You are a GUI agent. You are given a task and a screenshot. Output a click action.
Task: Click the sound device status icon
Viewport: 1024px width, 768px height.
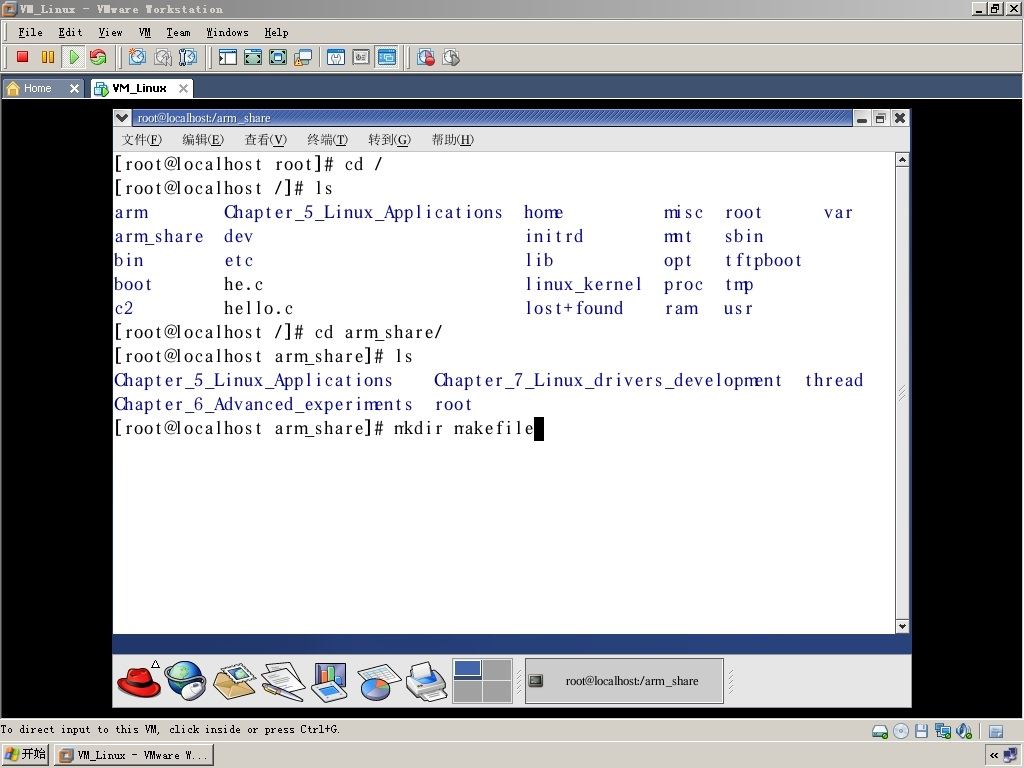(x=964, y=731)
